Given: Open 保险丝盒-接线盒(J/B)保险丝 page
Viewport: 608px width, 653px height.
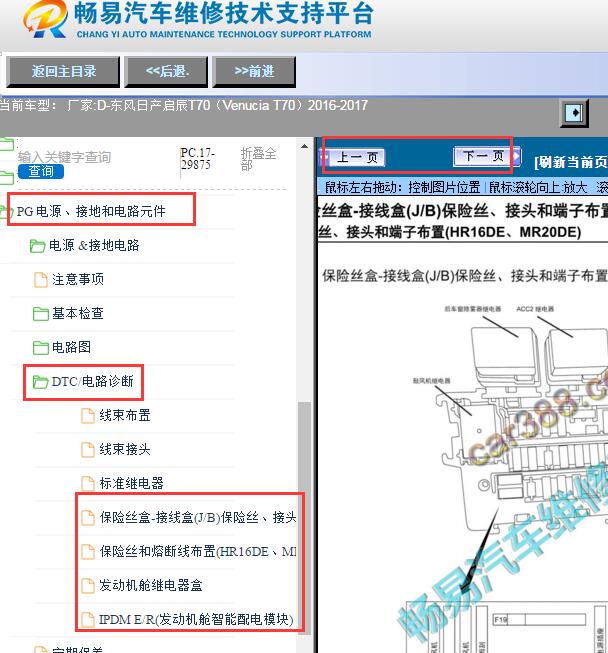Looking at the screenshot, I should [x=198, y=518].
